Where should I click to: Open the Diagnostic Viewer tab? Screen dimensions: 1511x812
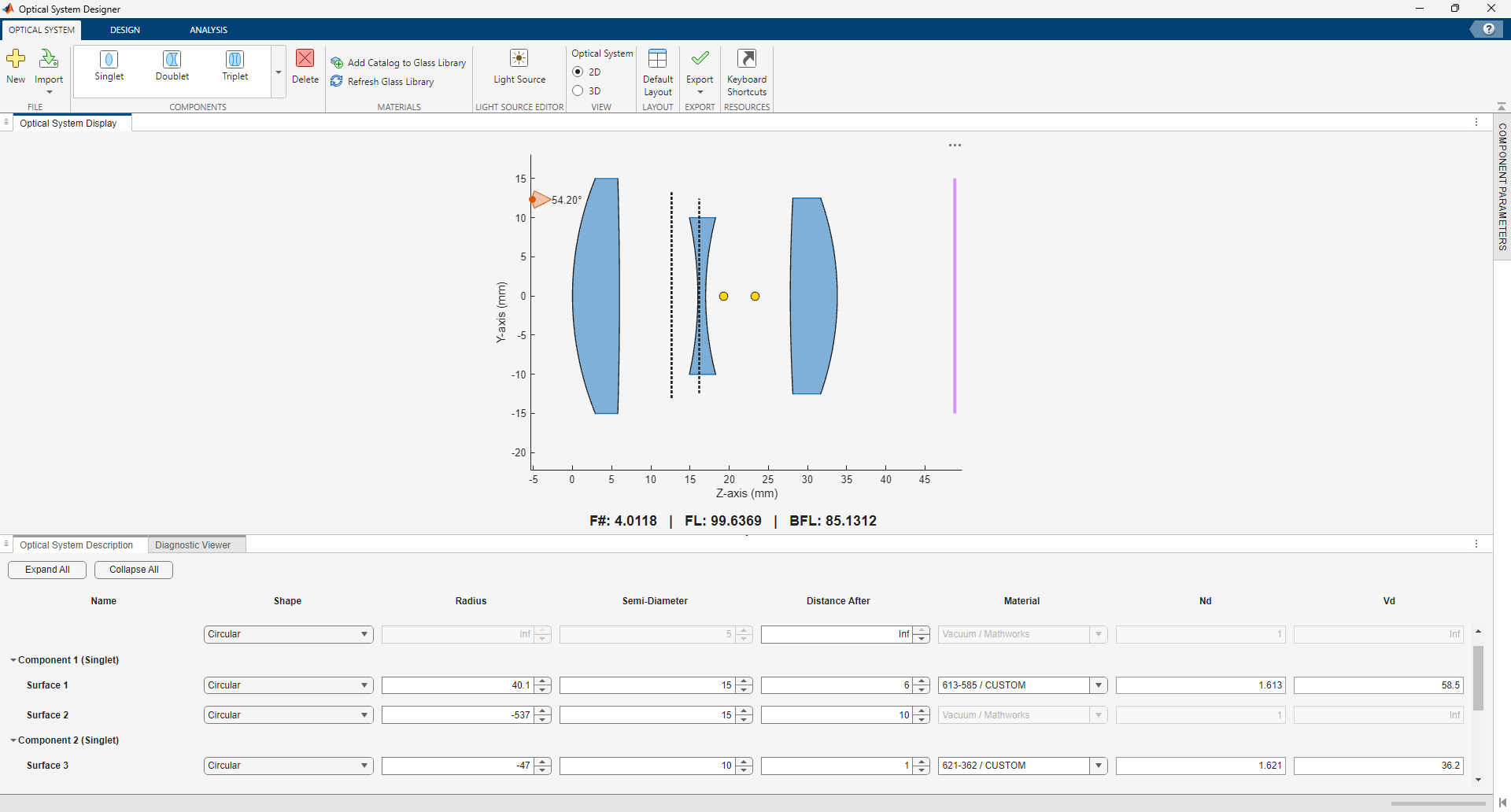193,544
